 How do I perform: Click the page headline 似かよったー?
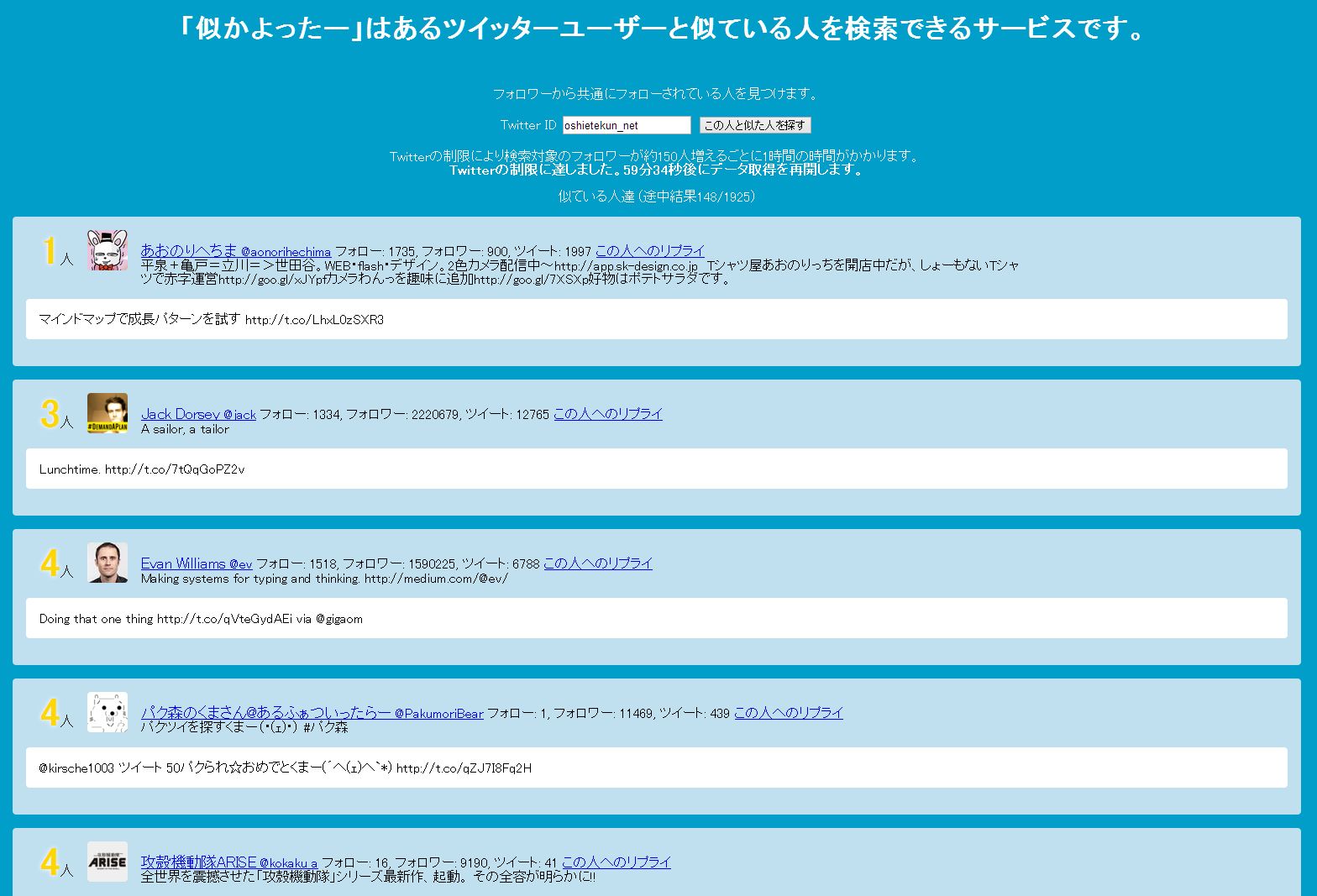click(662, 29)
